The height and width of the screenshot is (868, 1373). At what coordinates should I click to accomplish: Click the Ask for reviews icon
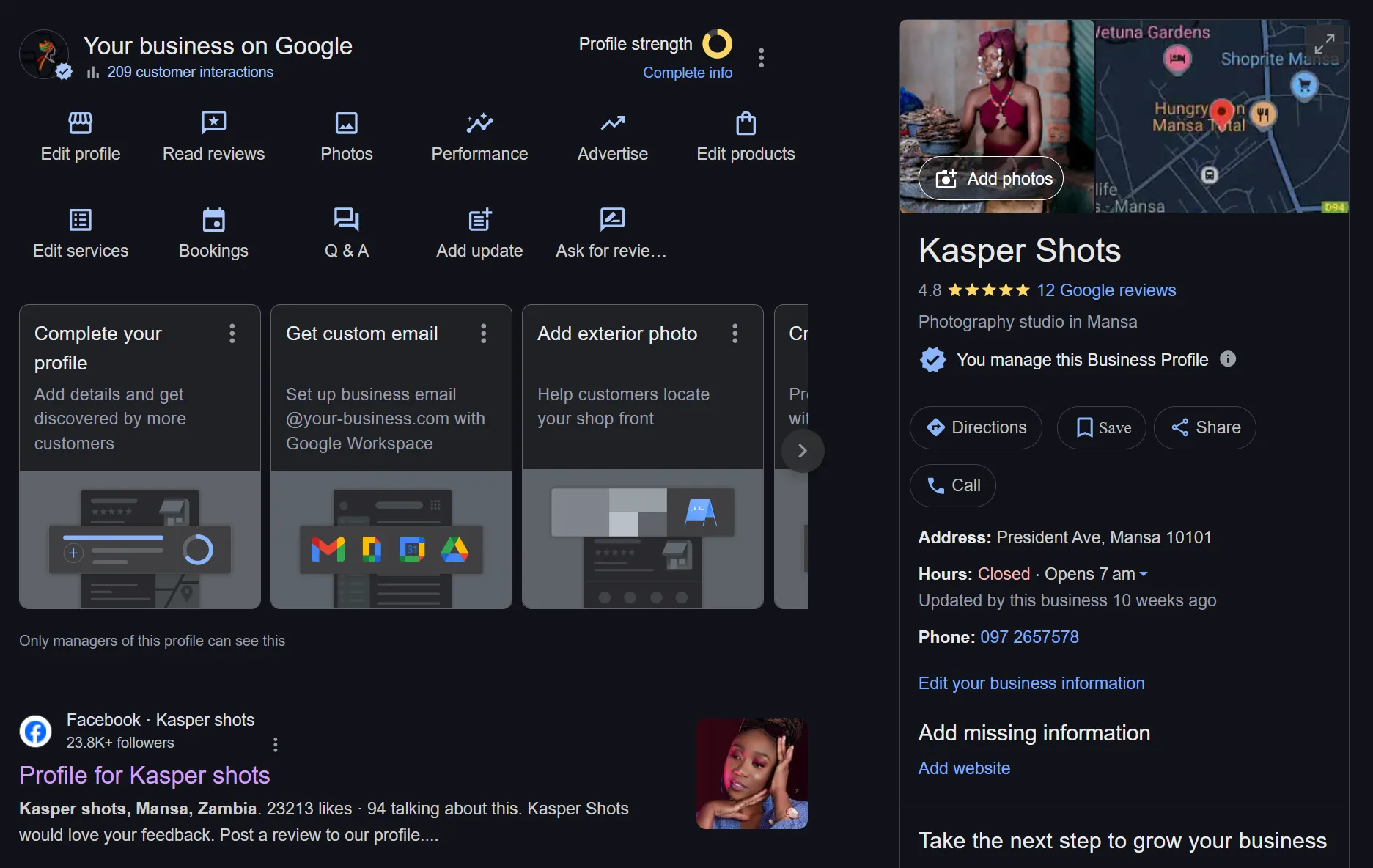click(x=612, y=219)
